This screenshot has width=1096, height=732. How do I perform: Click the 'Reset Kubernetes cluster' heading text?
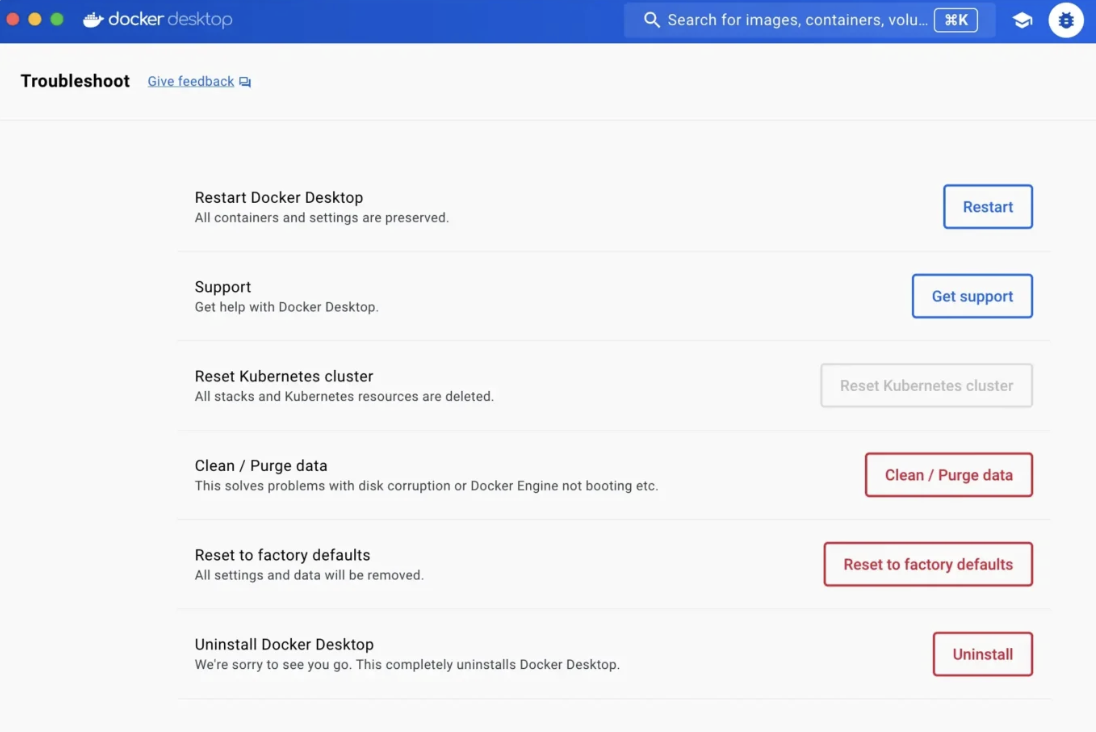[284, 376]
